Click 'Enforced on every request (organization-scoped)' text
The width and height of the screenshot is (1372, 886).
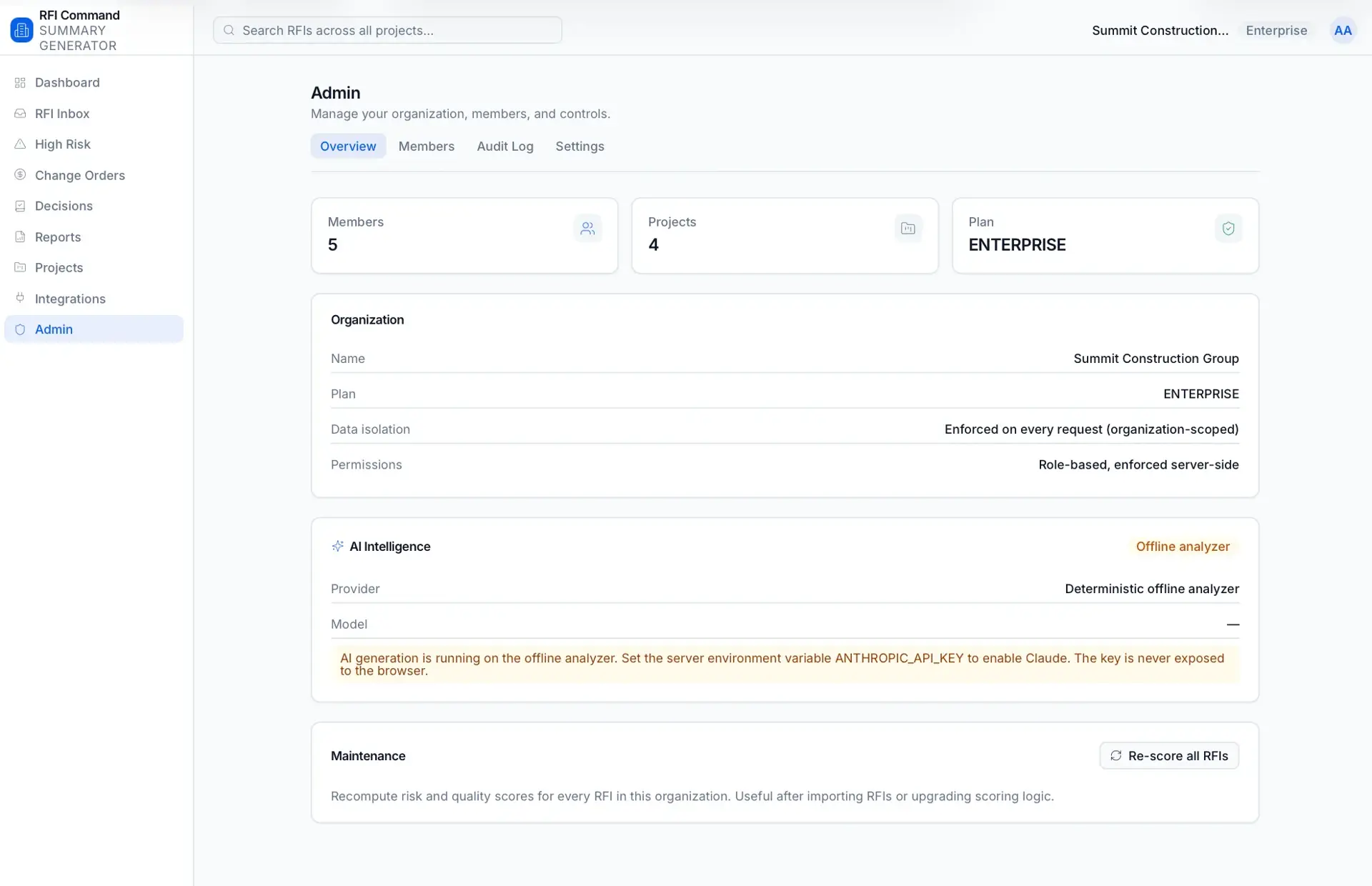(x=1091, y=429)
